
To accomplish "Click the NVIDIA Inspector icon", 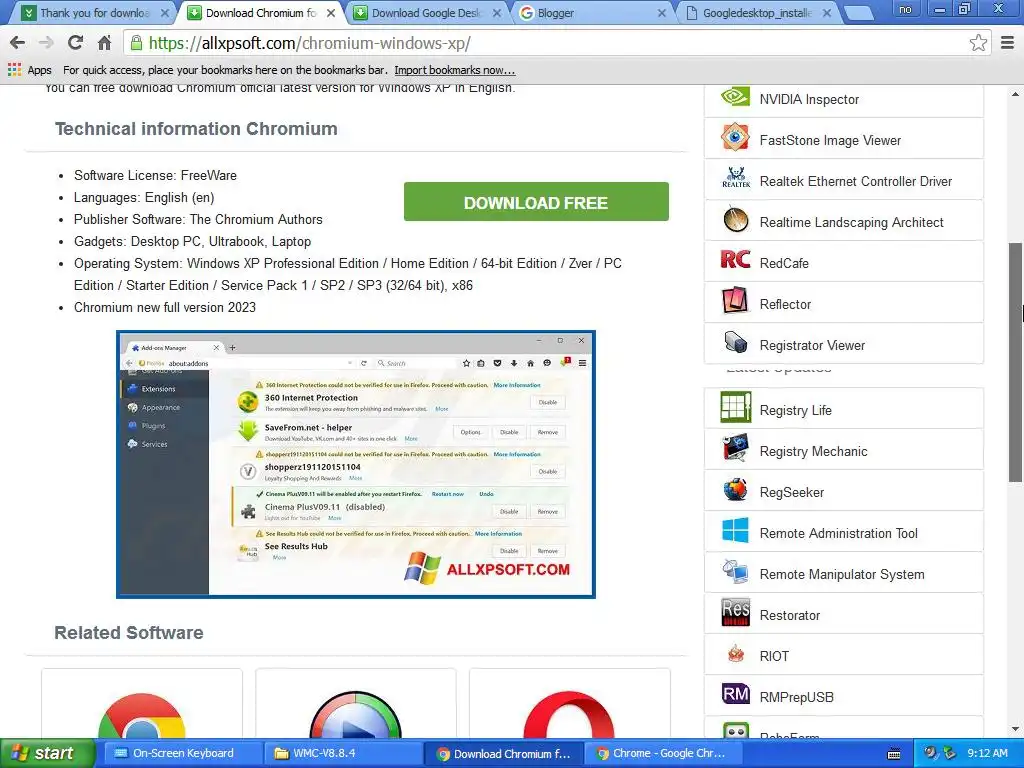I will pos(735,98).
